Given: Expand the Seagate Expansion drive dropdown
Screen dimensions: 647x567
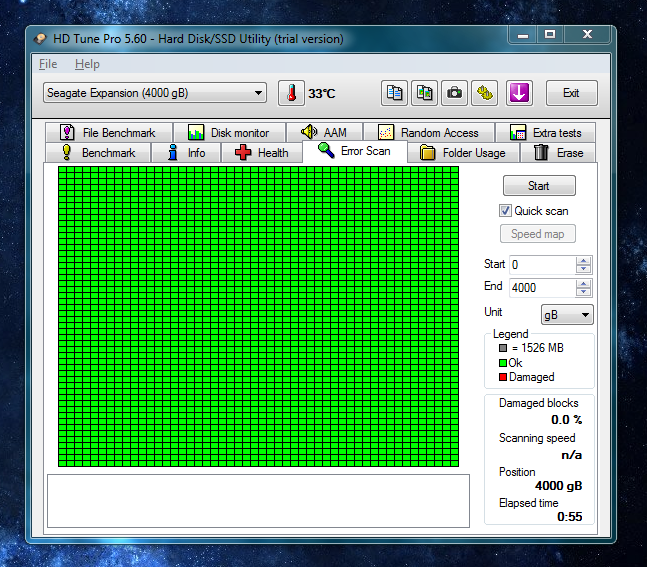Looking at the screenshot, I should click(155, 93).
